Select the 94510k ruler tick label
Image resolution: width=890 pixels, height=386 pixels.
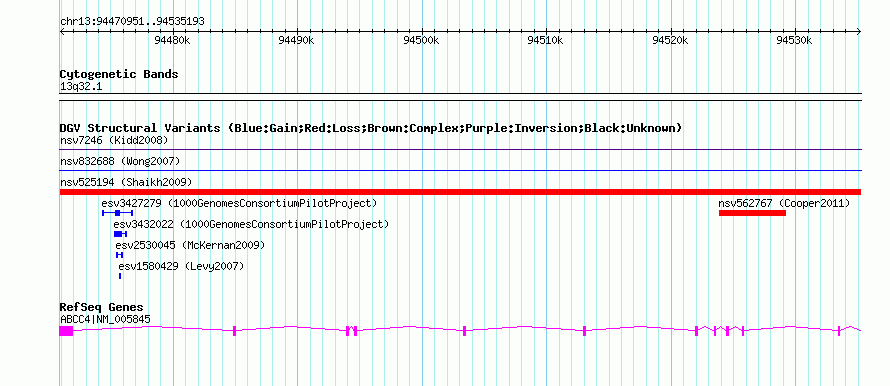545,41
